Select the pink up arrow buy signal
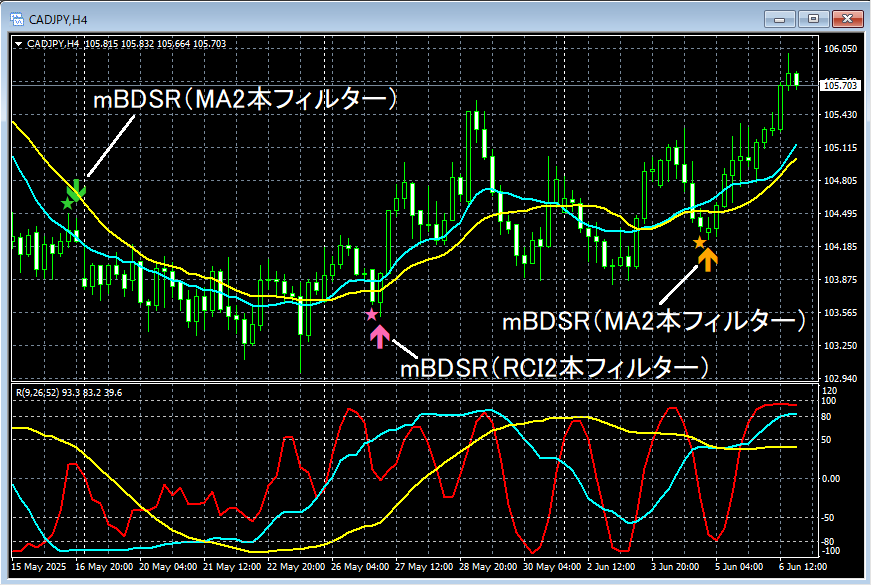The image size is (872, 586). (x=380, y=337)
